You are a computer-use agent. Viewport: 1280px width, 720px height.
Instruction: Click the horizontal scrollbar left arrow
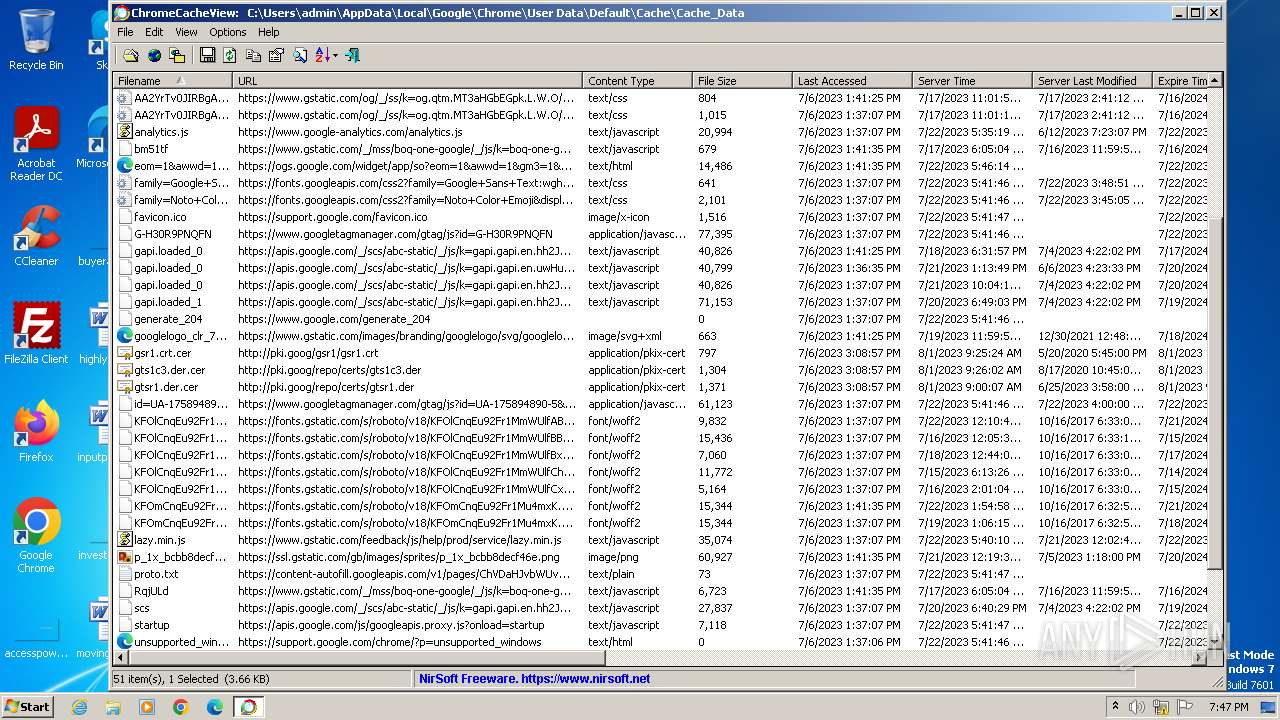122,657
